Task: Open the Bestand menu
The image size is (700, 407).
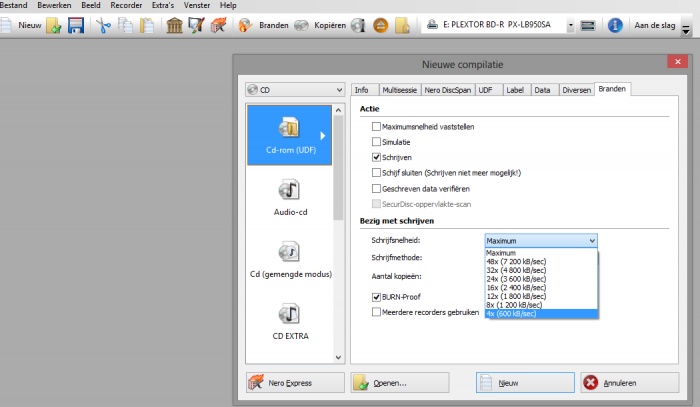Action: pyautogui.click(x=13, y=5)
